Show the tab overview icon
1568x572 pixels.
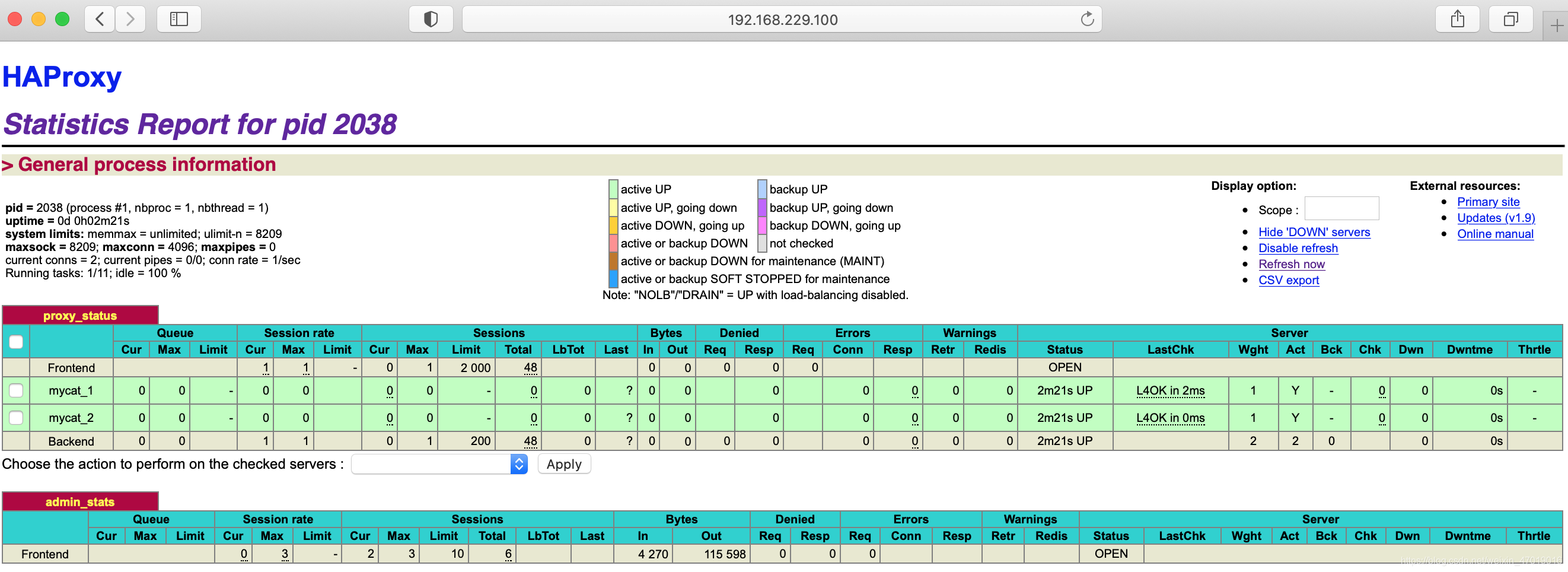coord(1510,20)
